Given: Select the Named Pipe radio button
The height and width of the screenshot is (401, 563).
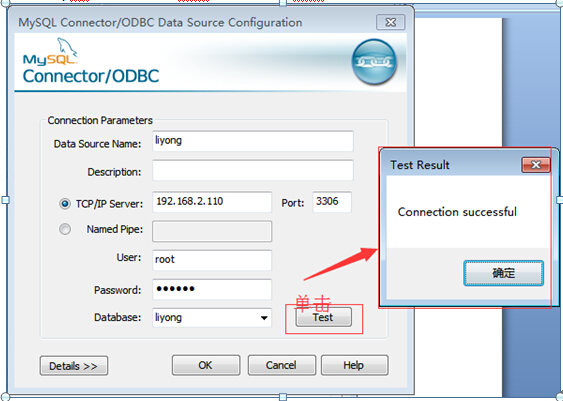Looking at the screenshot, I should [x=65, y=229].
